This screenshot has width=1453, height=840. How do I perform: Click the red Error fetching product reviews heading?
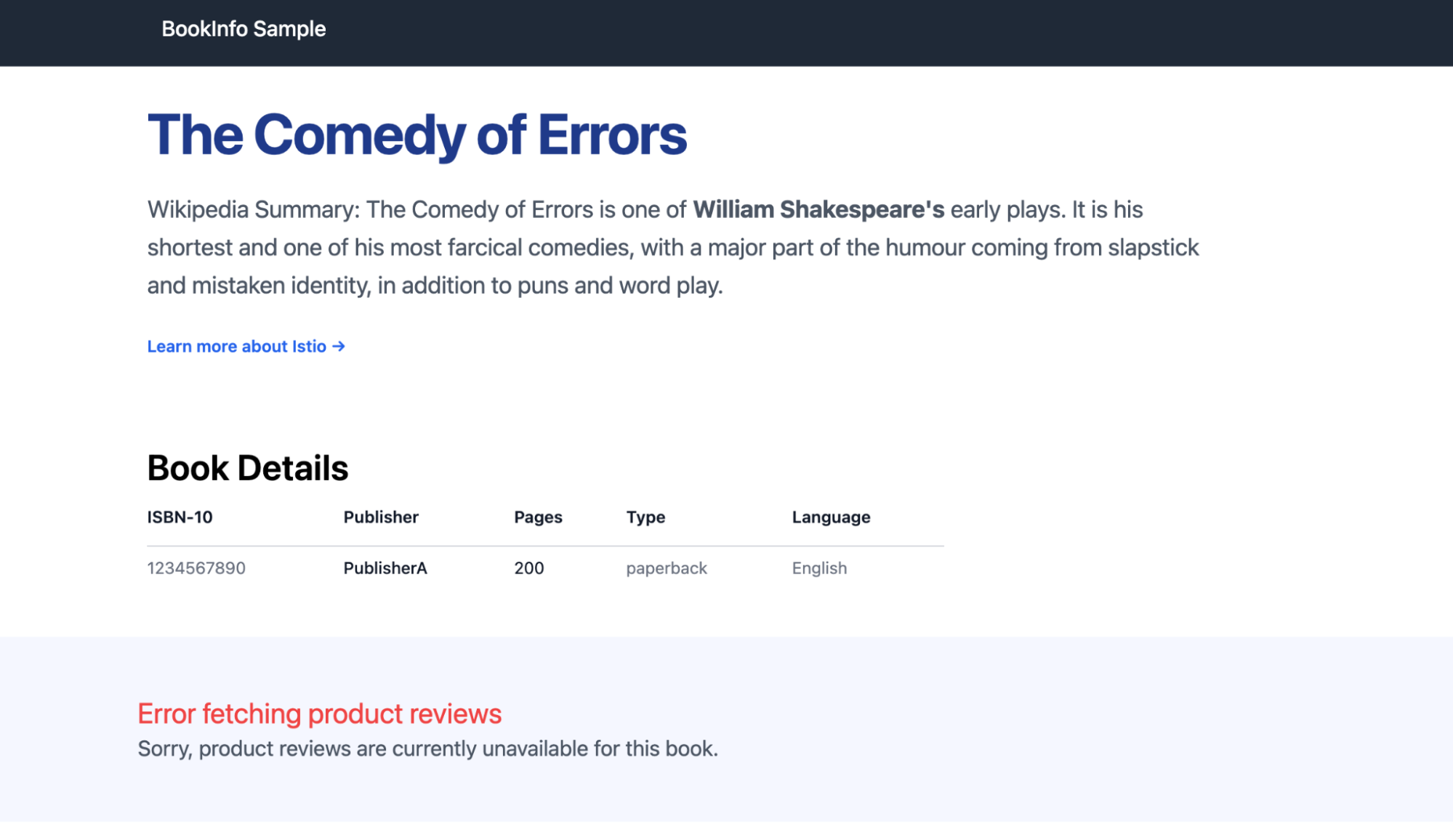point(319,714)
